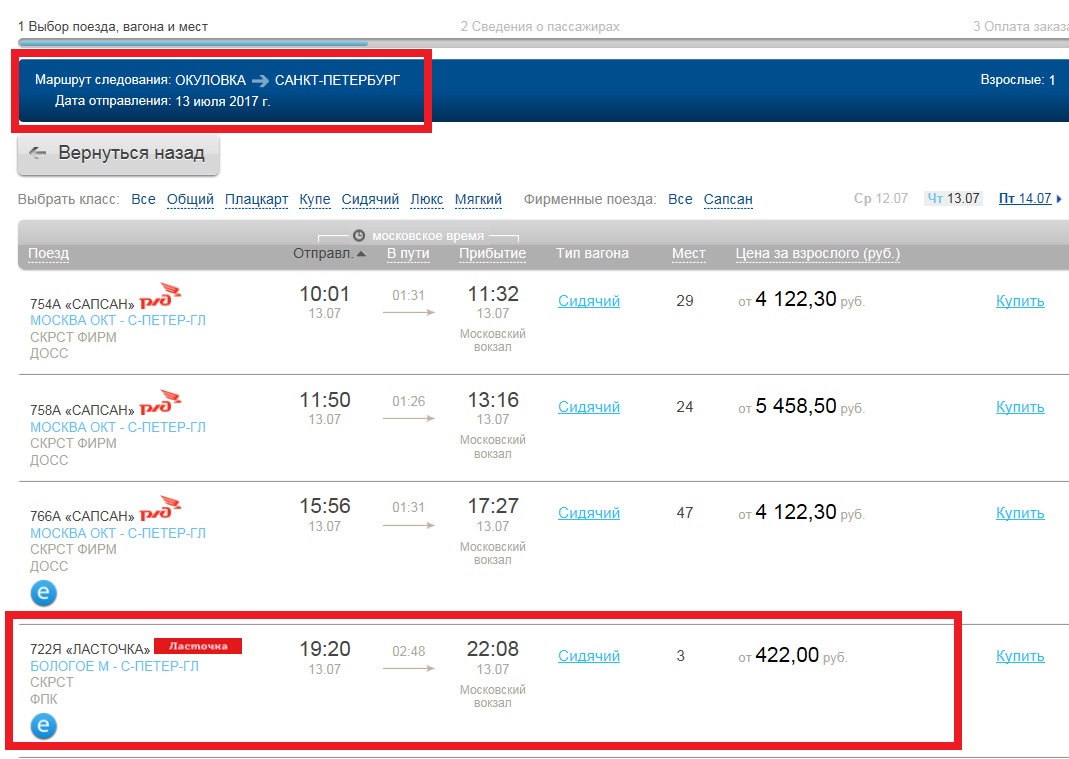Image resolution: width=1069 pixels, height=759 pixels.
Task: Click departure time 11:50
Action: [325, 400]
